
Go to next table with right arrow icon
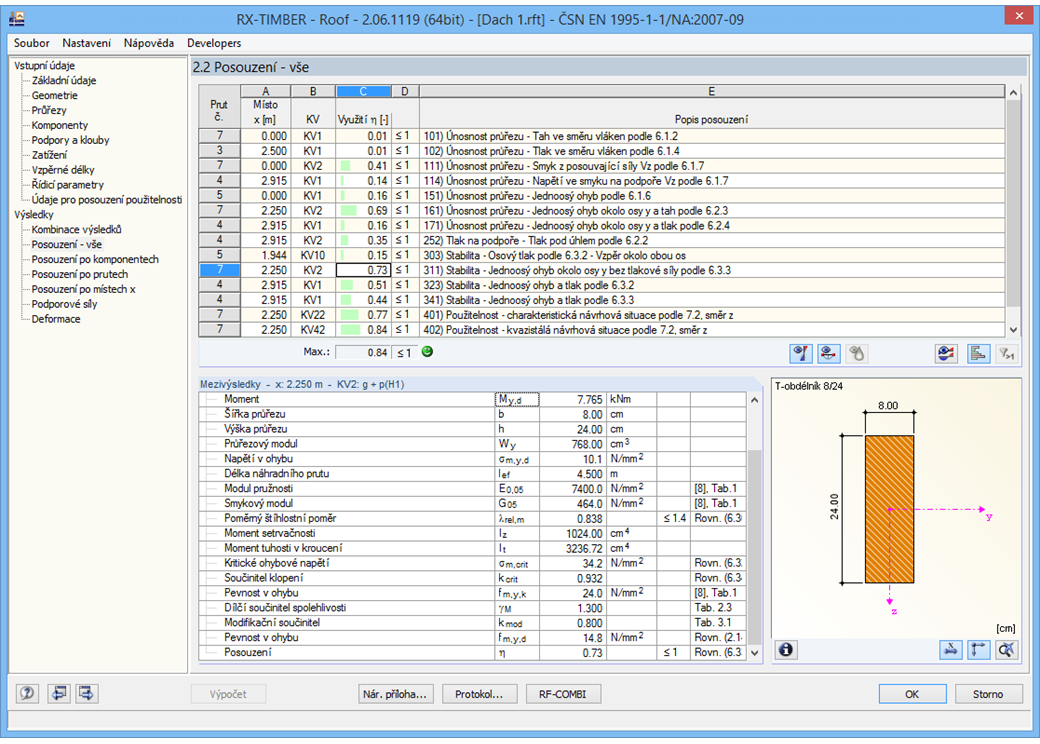pos(86,694)
